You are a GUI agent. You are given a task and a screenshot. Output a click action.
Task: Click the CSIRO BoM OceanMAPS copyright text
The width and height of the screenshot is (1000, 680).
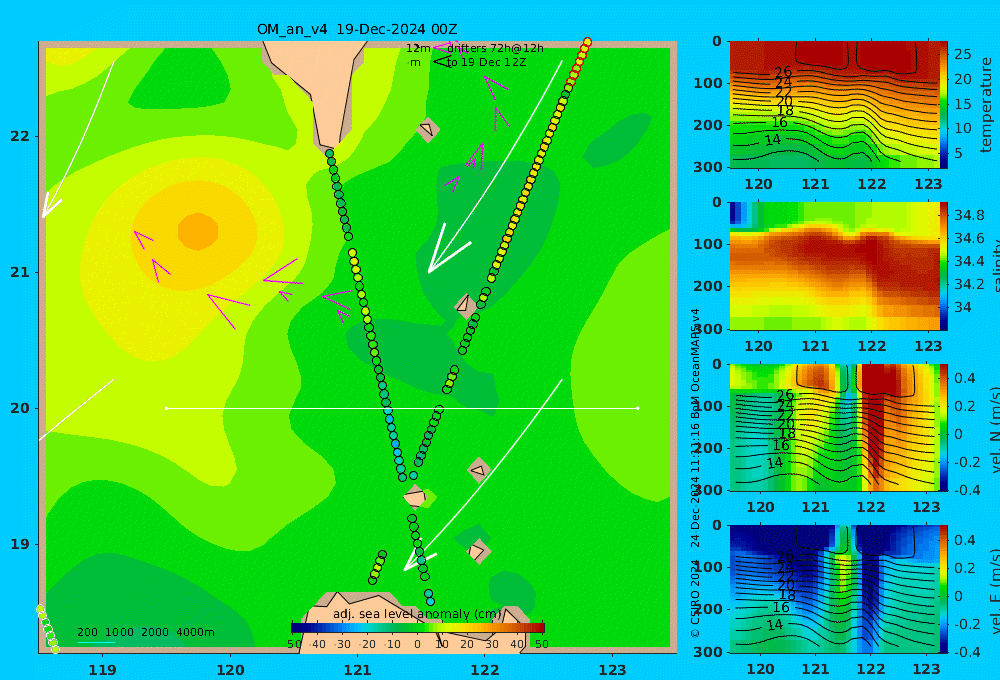[695, 473]
